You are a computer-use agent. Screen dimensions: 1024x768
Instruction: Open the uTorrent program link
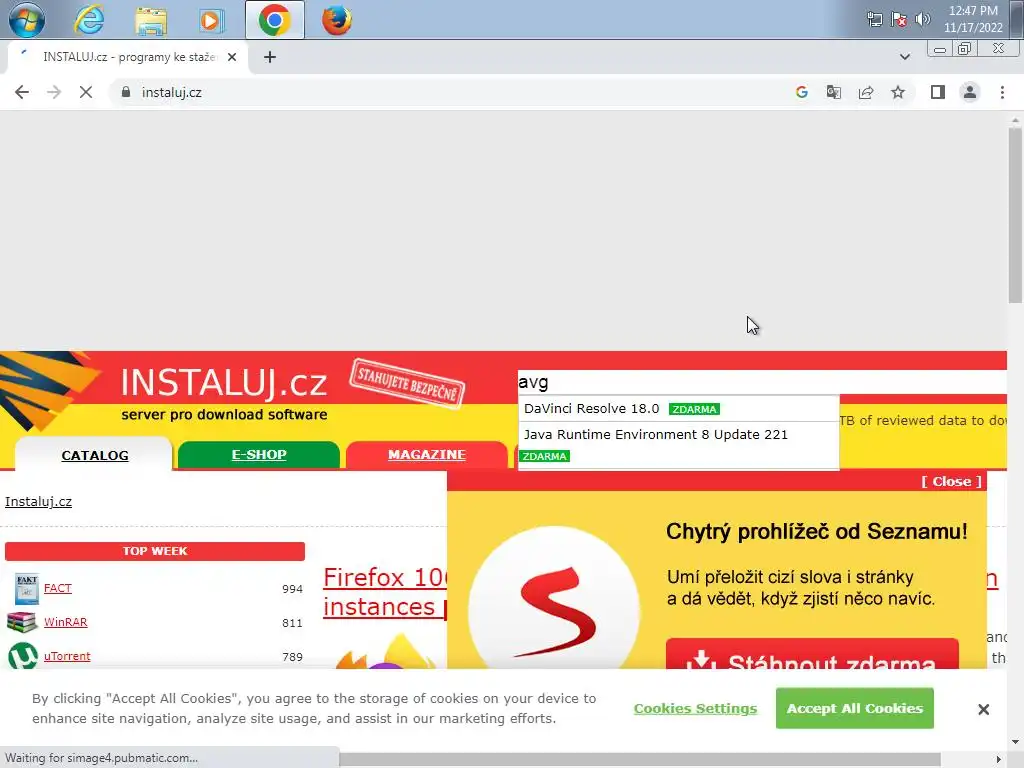click(x=67, y=656)
